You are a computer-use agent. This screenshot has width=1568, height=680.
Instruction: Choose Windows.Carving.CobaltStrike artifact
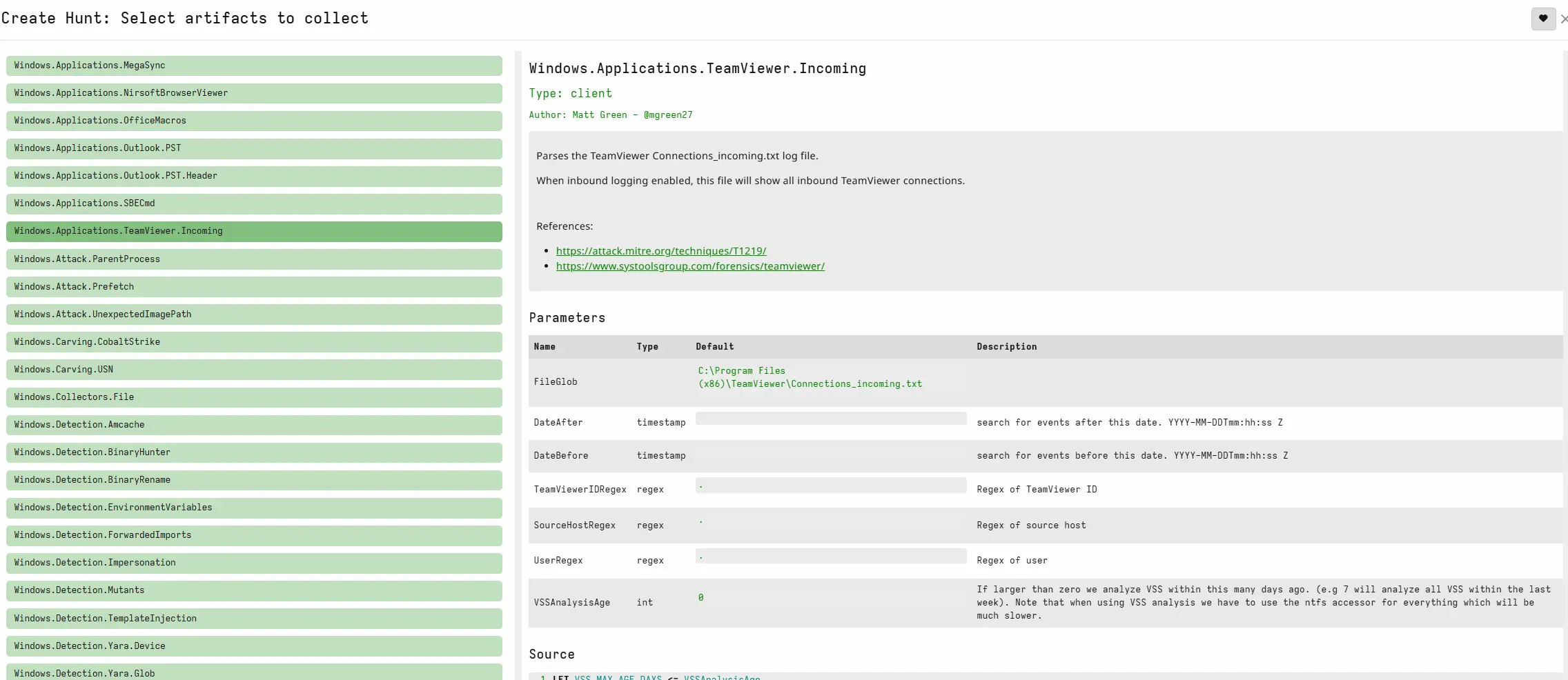click(x=254, y=342)
